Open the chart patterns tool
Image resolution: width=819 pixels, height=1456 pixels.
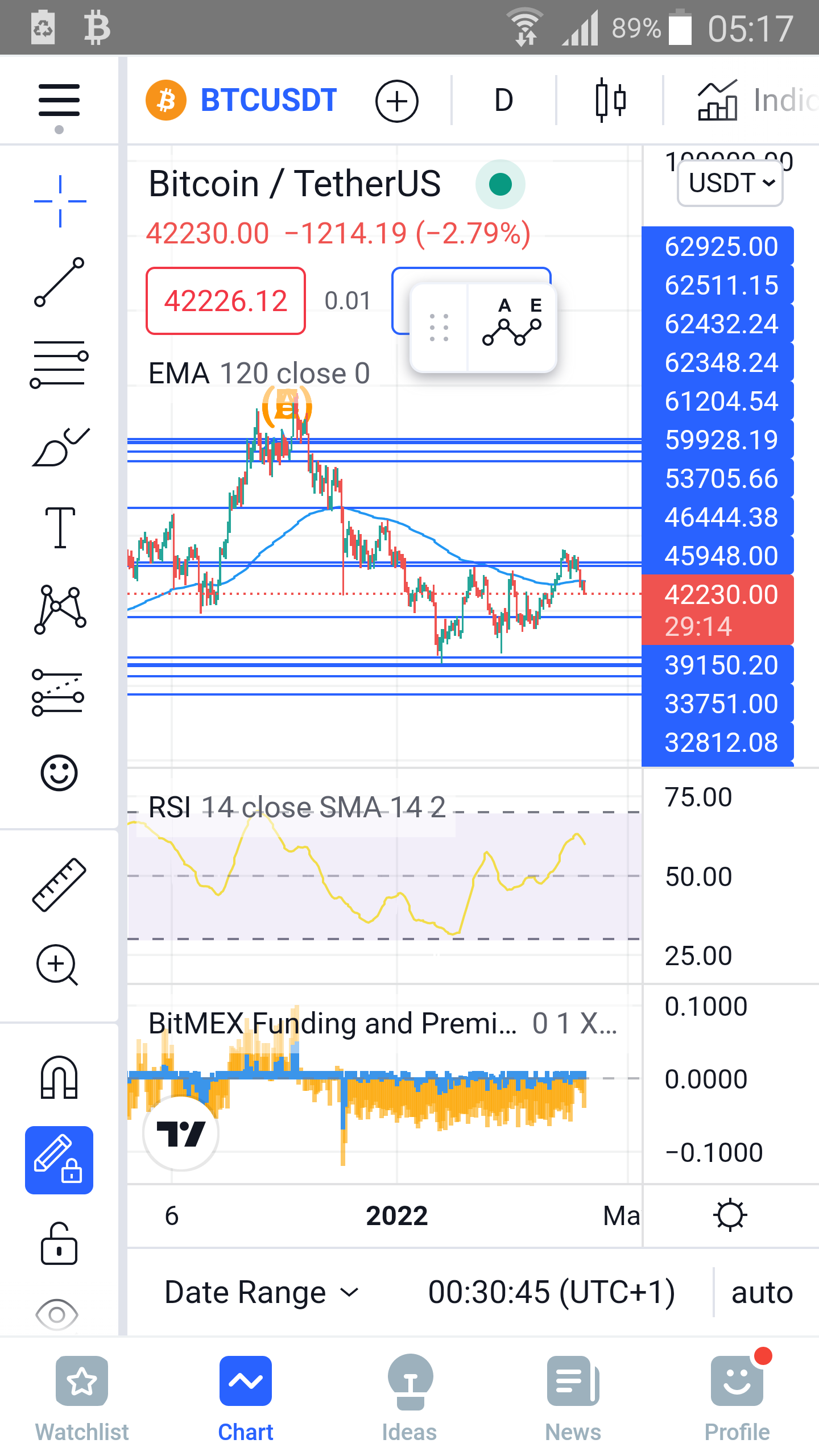pos(60,610)
